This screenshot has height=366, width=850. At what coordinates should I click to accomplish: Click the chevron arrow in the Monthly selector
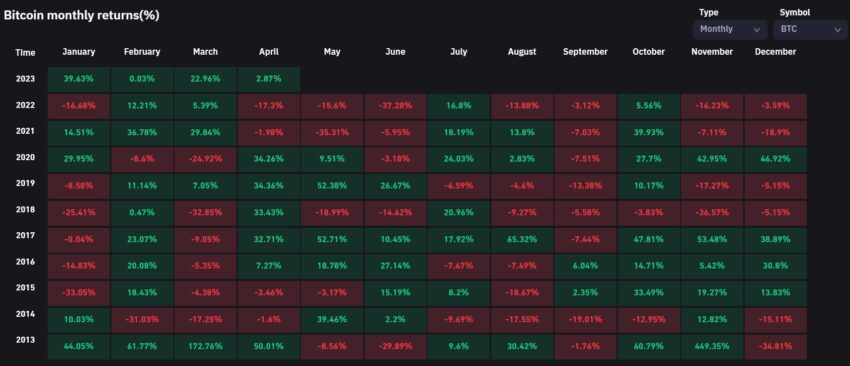point(757,30)
